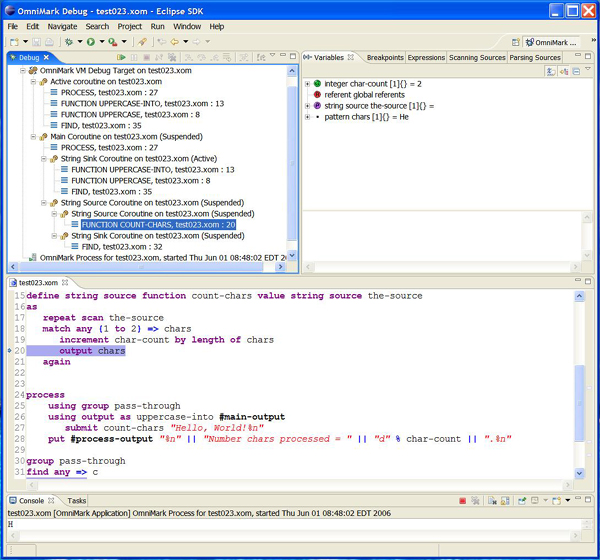Select the referent global referents variable

click(364, 95)
